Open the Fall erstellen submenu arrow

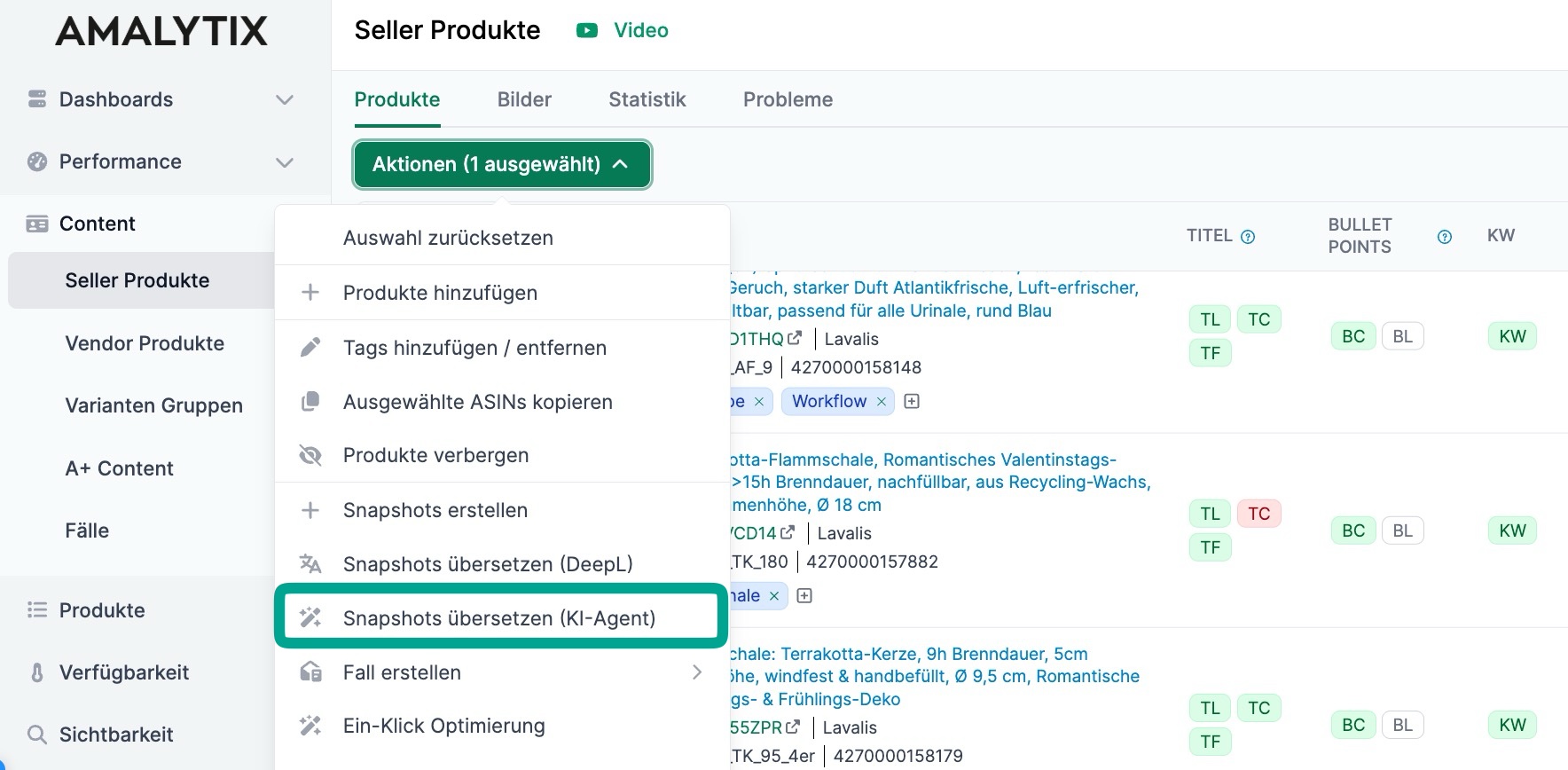[698, 672]
